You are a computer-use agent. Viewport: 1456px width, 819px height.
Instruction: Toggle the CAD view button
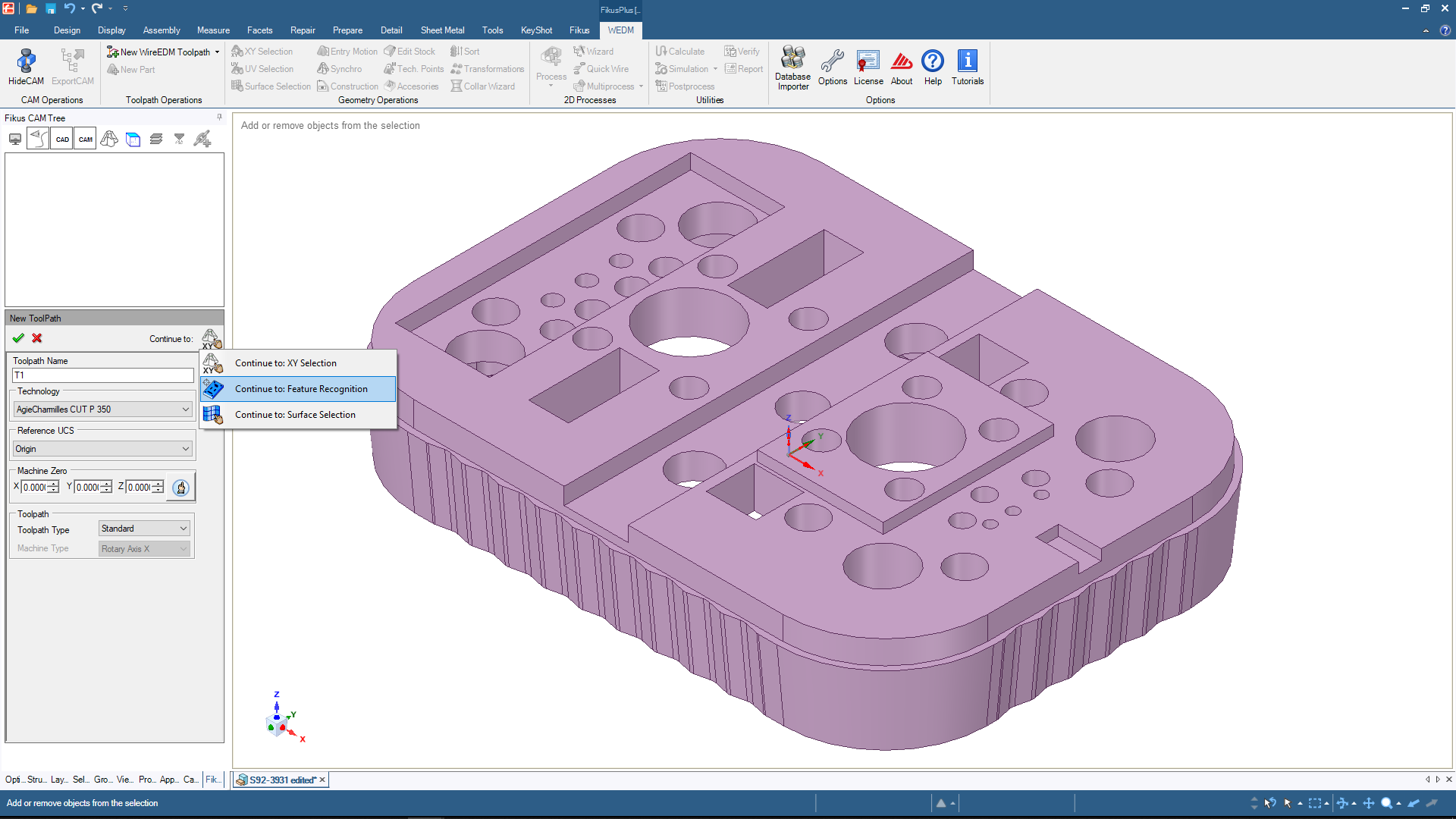[x=62, y=140]
